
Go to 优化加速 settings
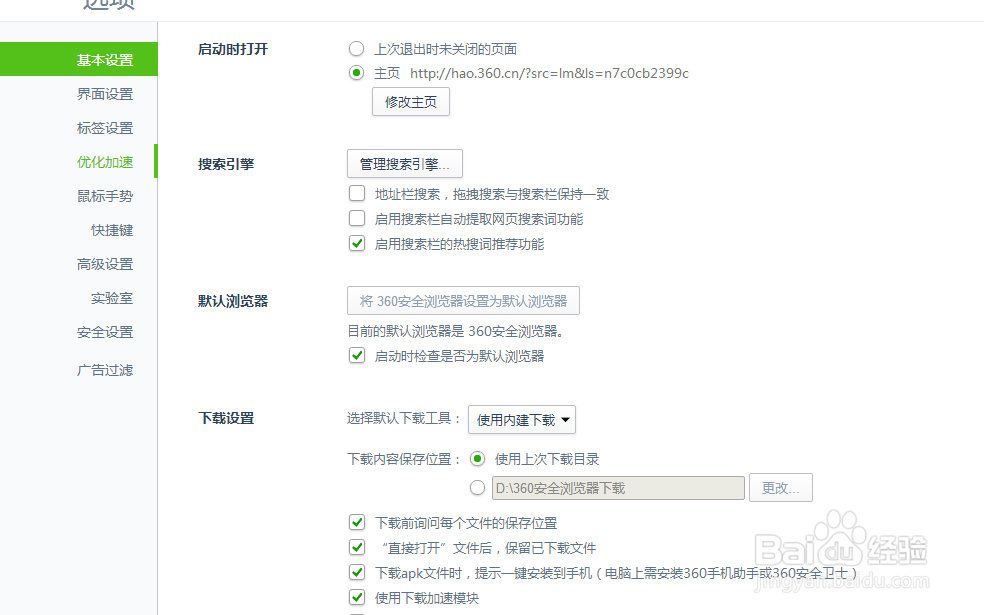(105, 162)
